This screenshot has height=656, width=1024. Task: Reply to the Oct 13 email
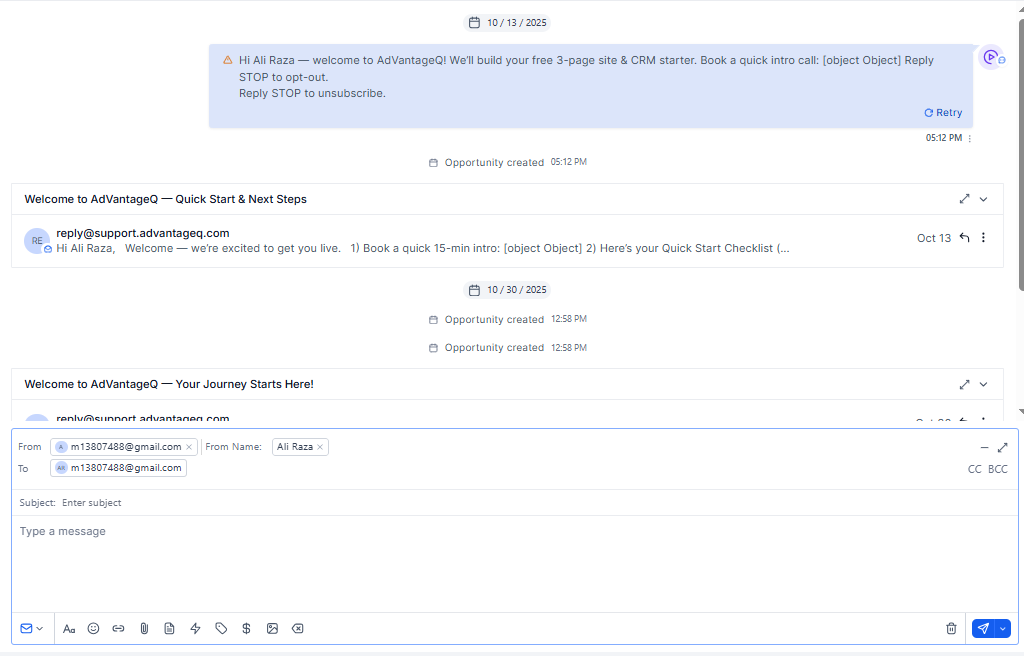(x=964, y=238)
